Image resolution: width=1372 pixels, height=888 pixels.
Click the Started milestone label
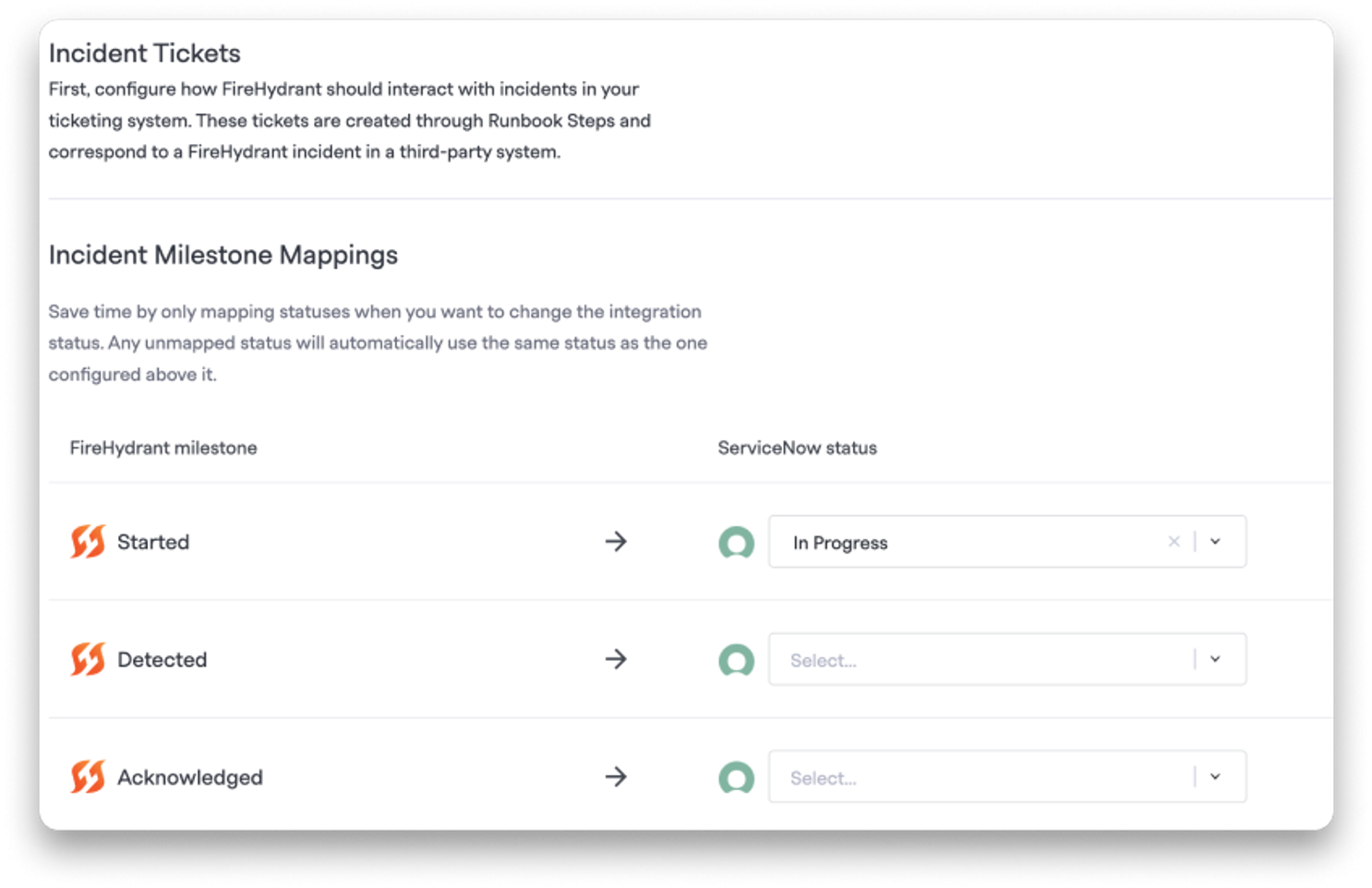click(153, 542)
